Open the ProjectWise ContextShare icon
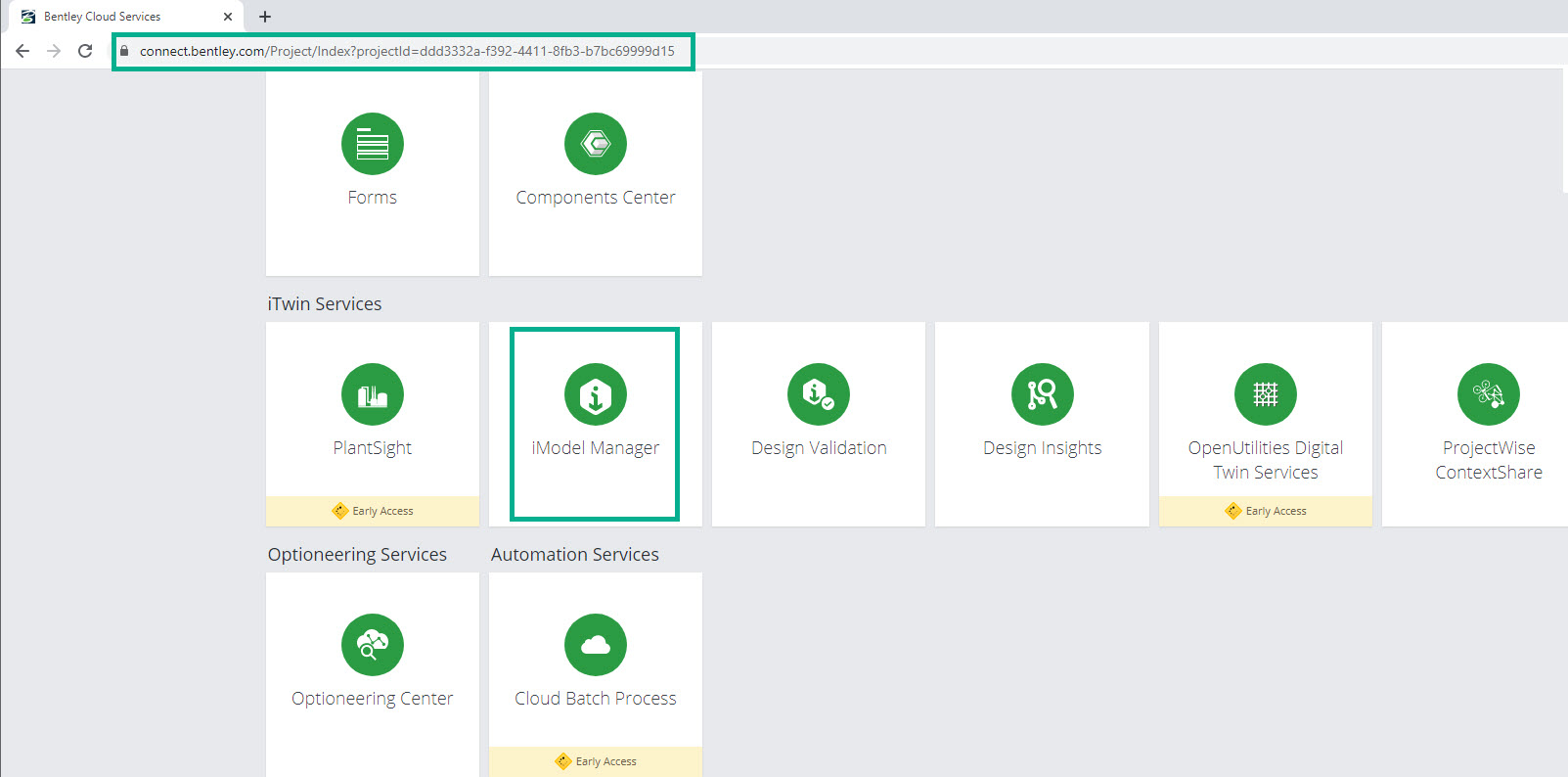Image resolution: width=1568 pixels, height=777 pixels. pyautogui.click(x=1489, y=394)
